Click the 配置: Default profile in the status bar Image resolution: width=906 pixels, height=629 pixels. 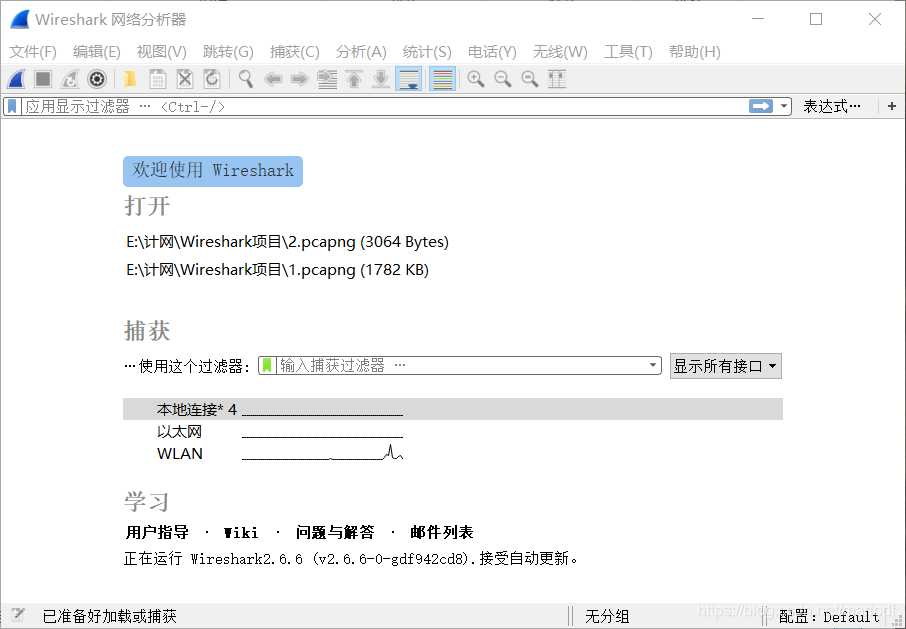829,616
